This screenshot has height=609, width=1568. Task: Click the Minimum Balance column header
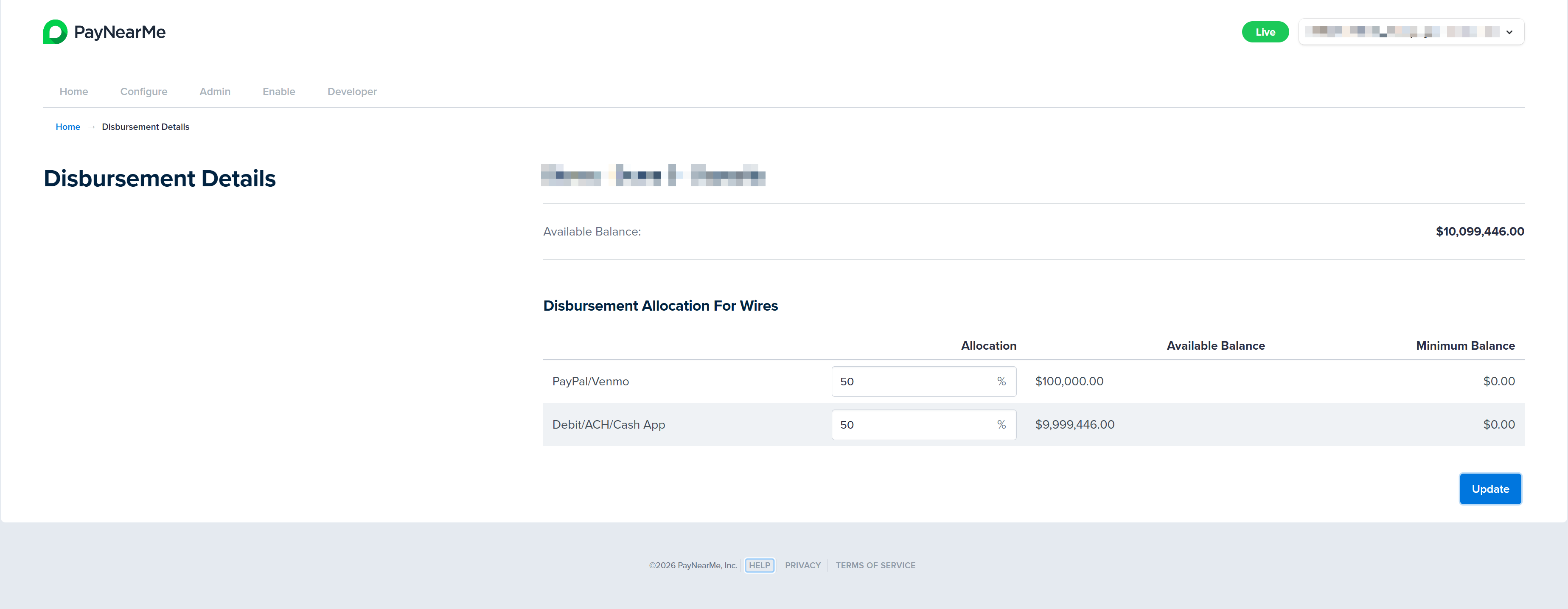tap(1465, 346)
